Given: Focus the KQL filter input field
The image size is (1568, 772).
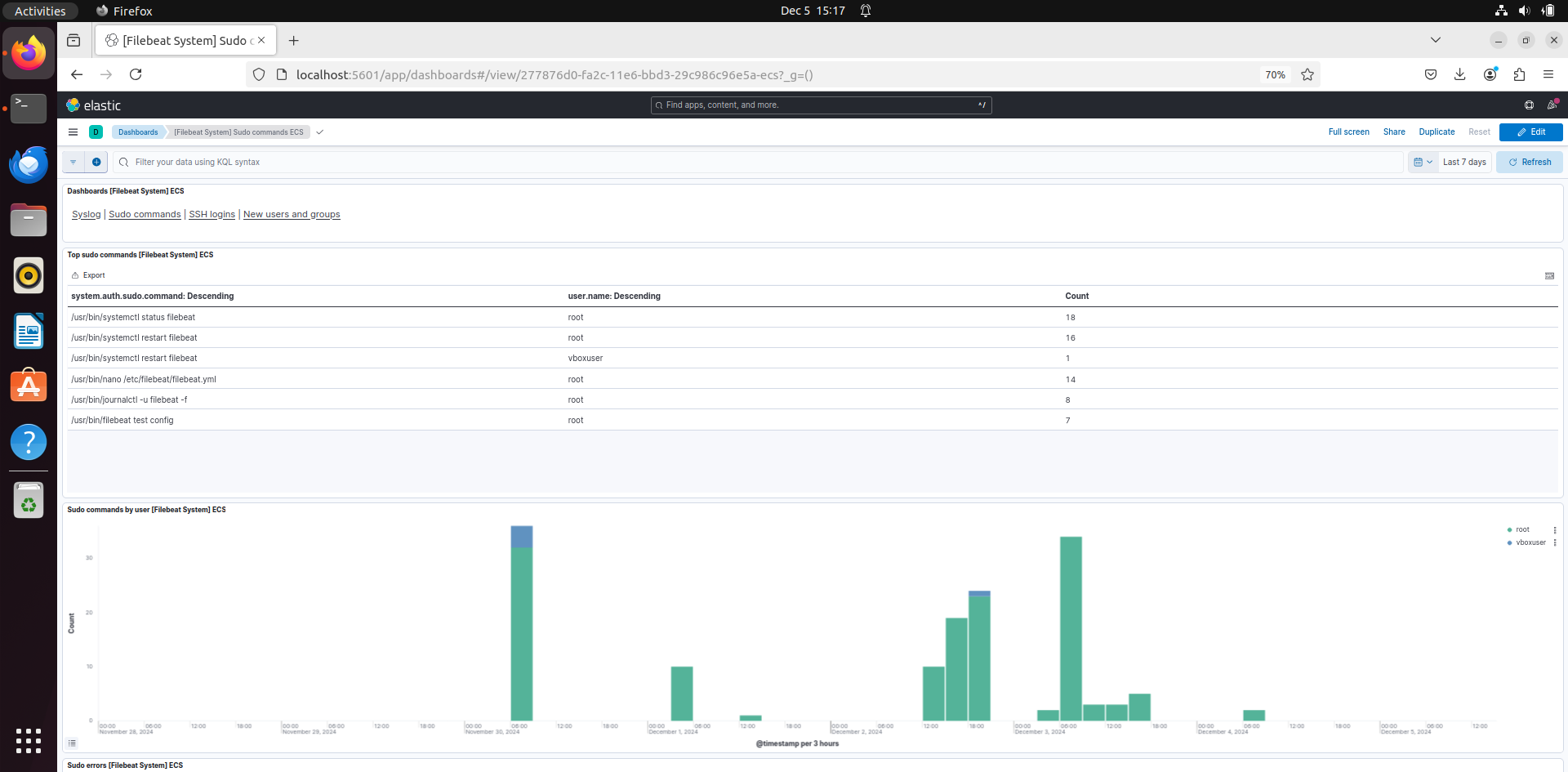Looking at the screenshot, I should click(758, 162).
